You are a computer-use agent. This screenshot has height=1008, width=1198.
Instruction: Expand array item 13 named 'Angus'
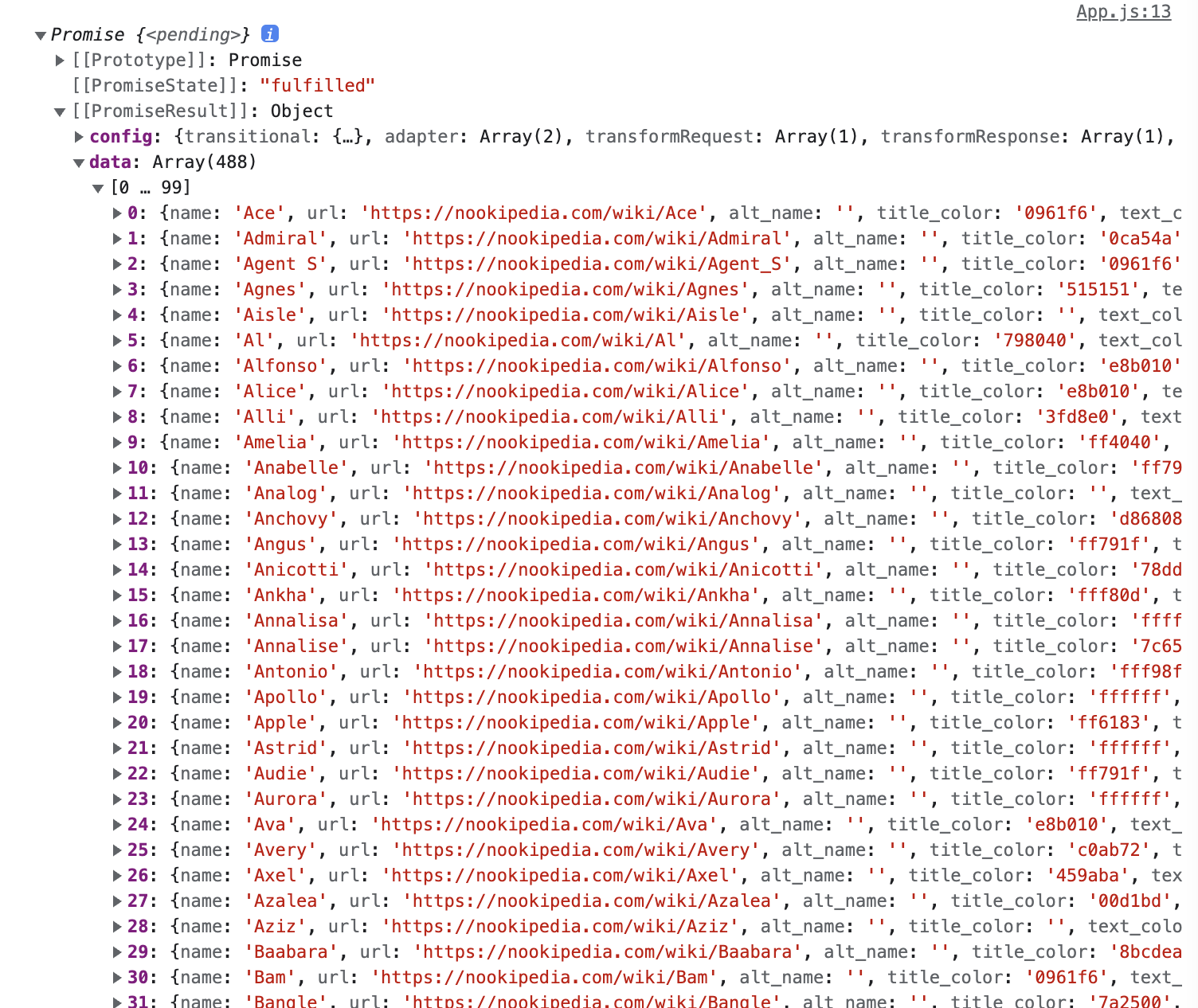pyautogui.click(x=117, y=545)
